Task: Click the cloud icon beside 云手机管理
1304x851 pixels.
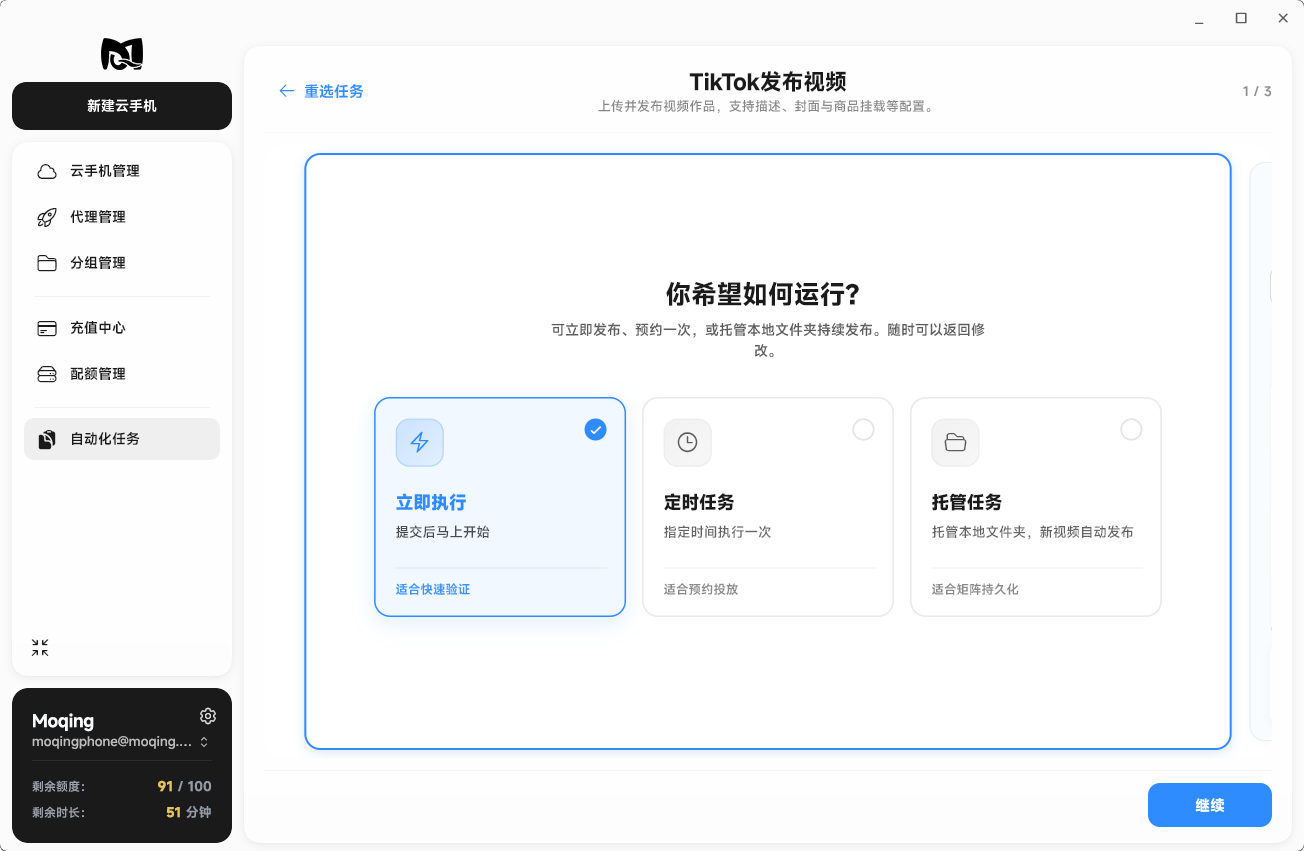Action: click(x=47, y=171)
